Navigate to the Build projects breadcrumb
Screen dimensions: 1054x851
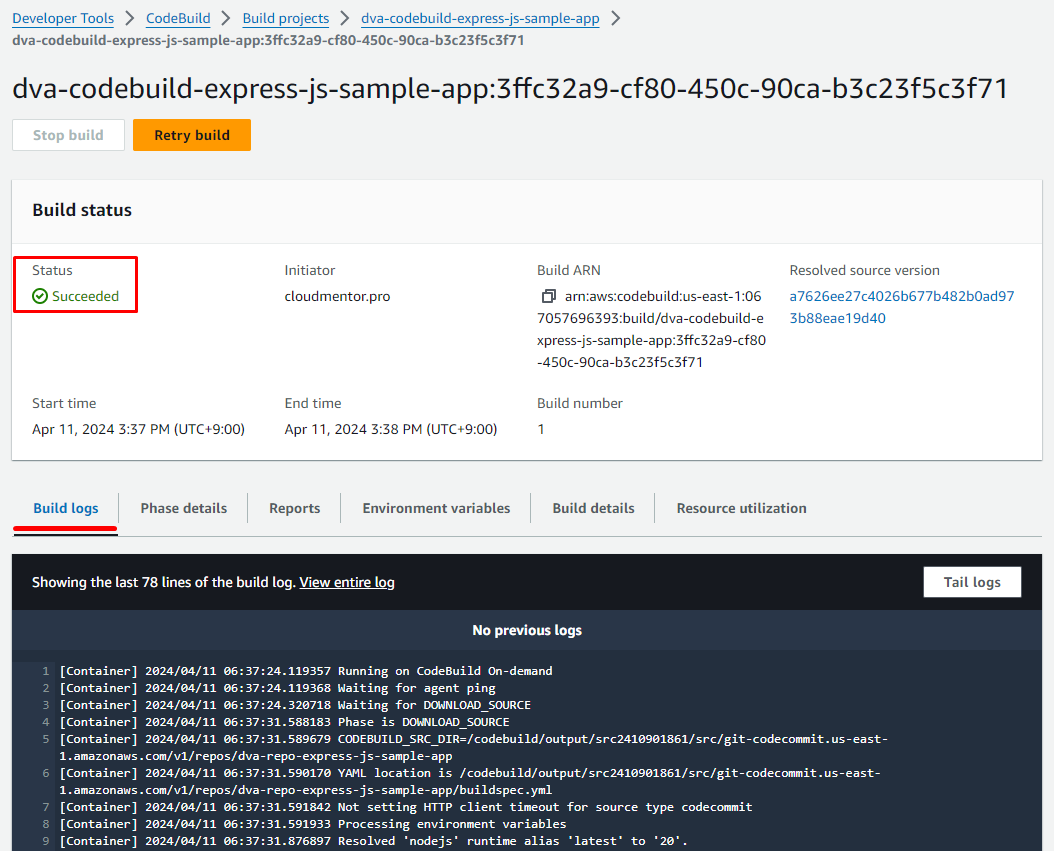(286, 19)
